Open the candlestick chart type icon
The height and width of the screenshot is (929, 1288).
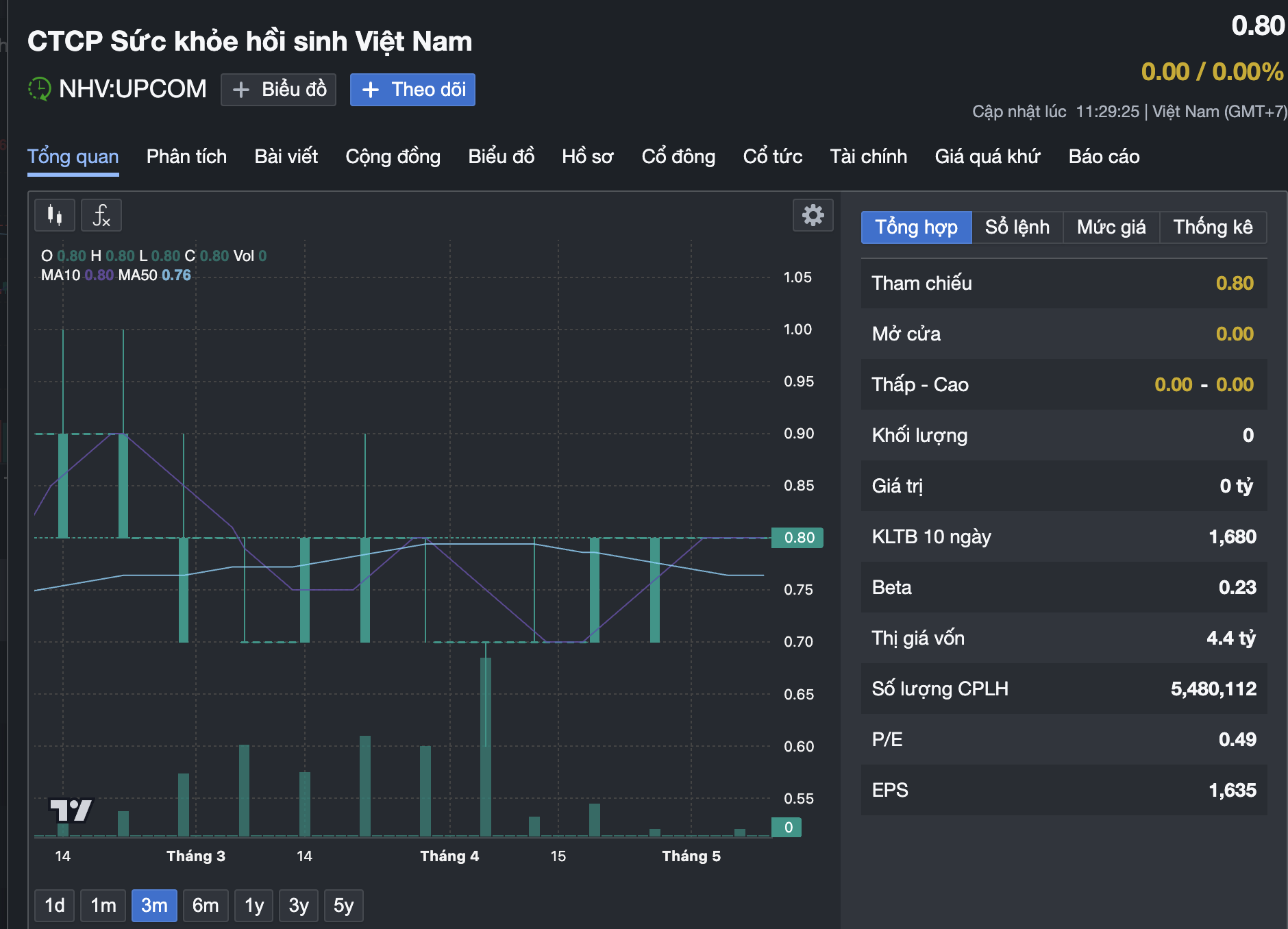55,216
